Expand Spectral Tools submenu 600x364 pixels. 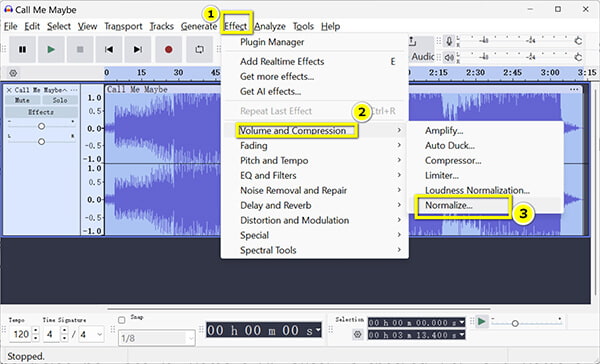pos(315,250)
